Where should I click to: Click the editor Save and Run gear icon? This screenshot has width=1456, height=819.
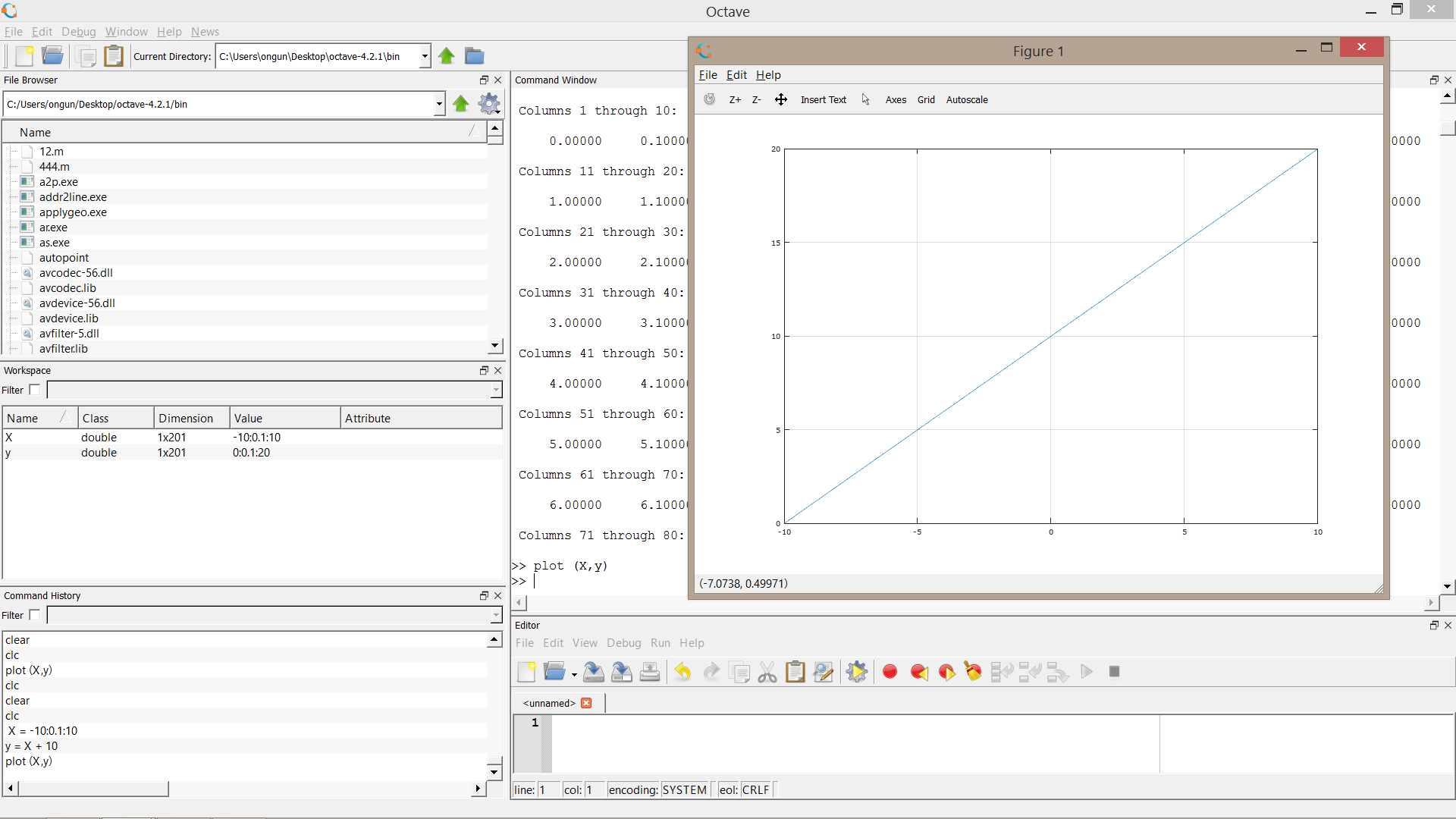[856, 672]
